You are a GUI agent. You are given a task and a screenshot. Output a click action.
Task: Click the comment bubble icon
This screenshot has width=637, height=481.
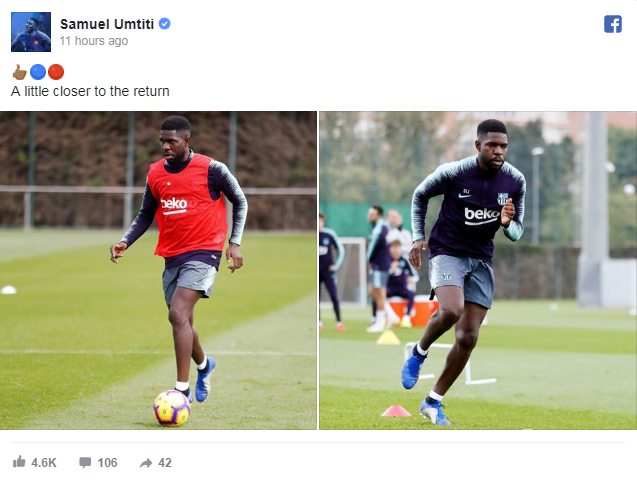click(x=85, y=462)
